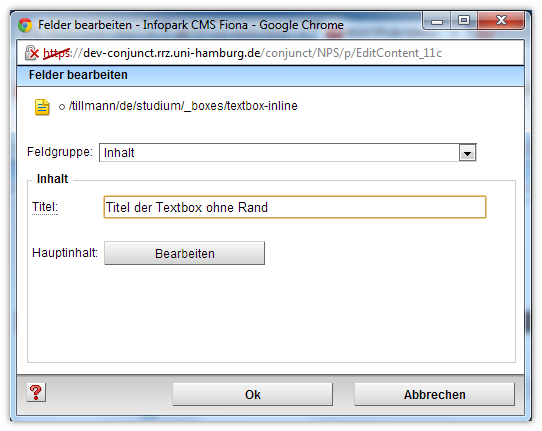This screenshot has height=431, width=542.
Task: Maximize the Chrome popup window
Action: click(464, 21)
